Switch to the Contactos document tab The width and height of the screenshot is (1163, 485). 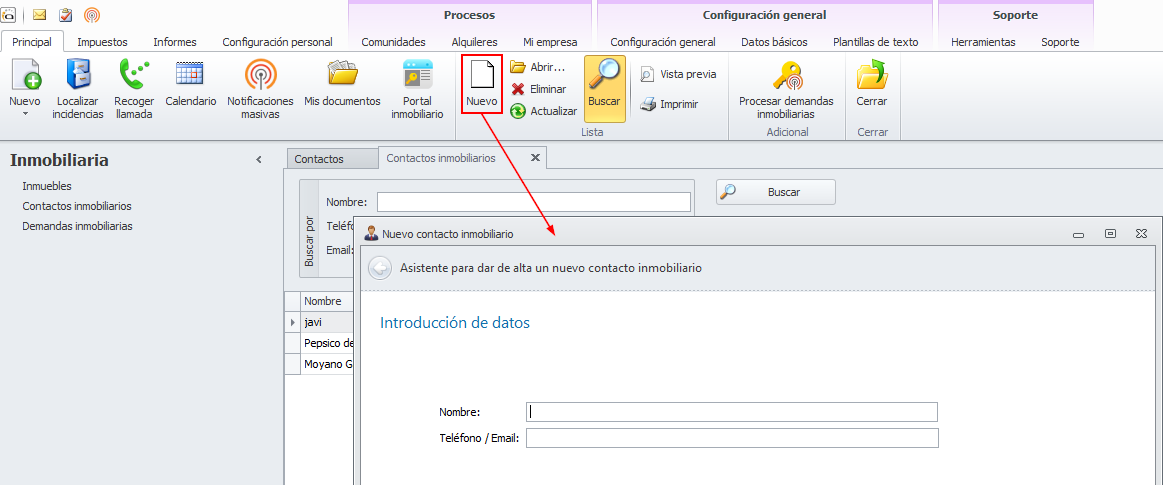(331, 159)
